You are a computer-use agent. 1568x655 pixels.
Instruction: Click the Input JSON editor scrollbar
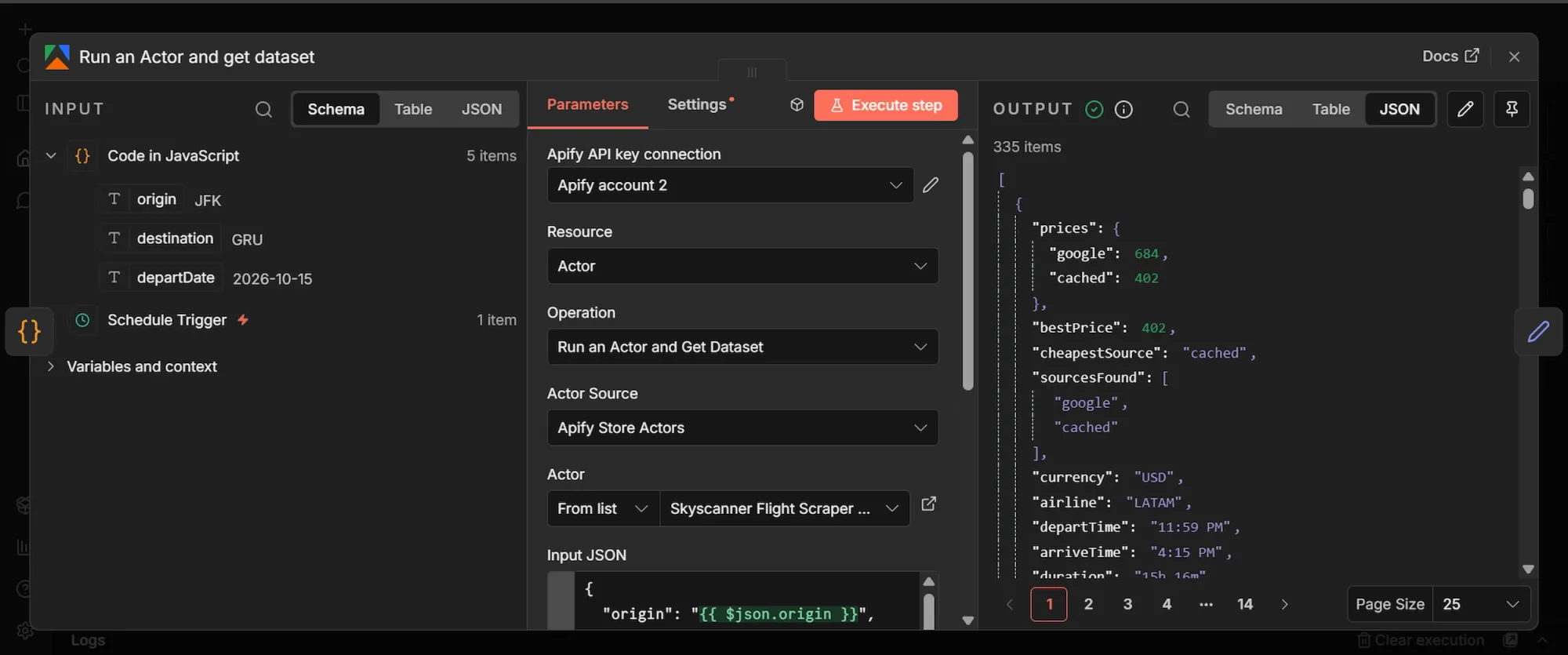928,610
